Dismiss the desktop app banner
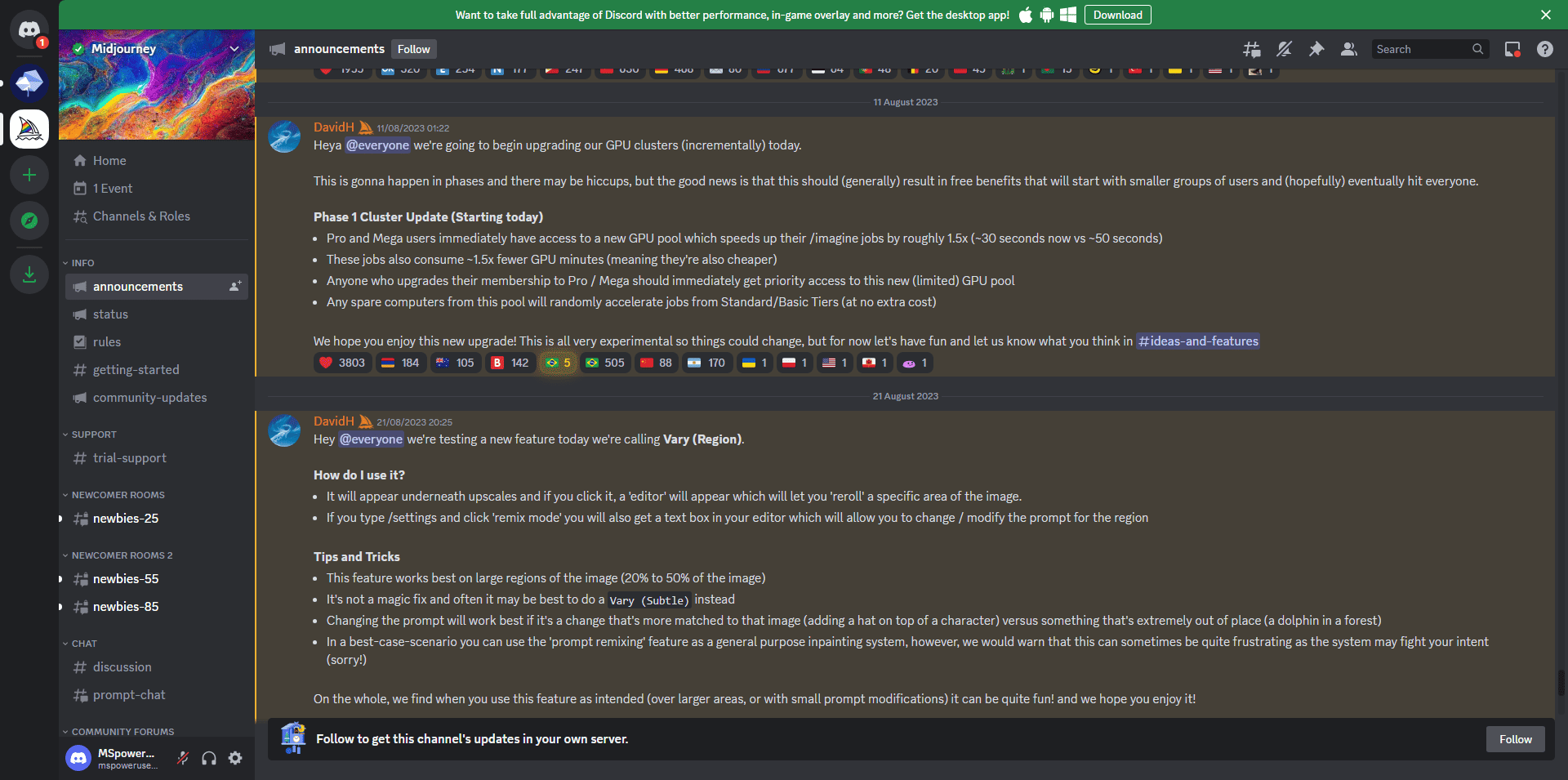 1546,15
